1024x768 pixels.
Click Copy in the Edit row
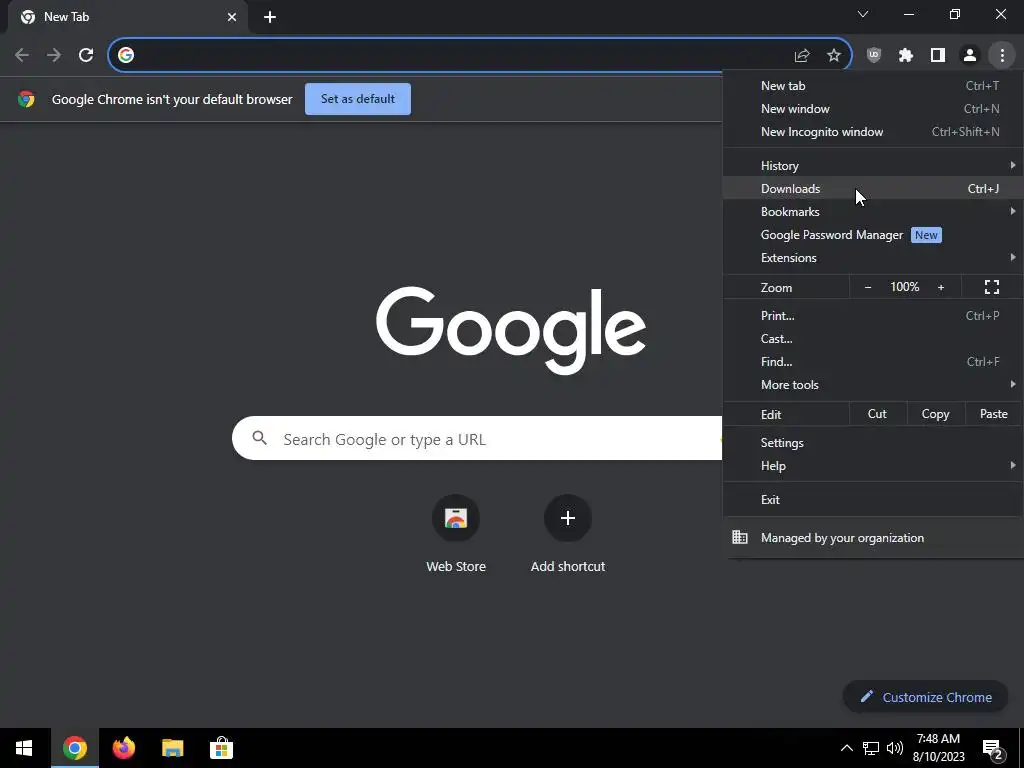click(935, 414)
